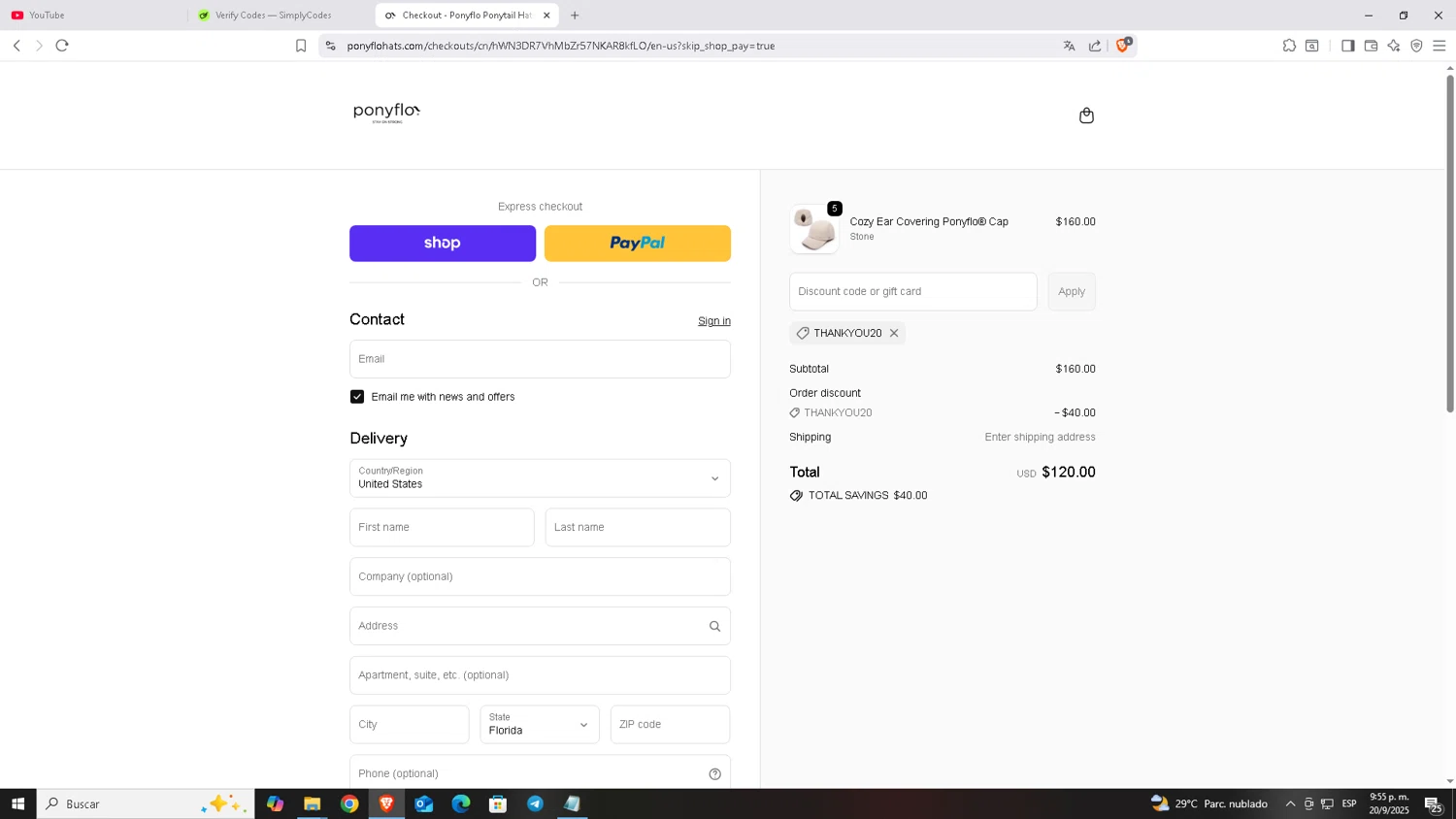Viewport: 1456px width, 819px height.
Task: Click the Phone (optional) field
Action: click(x=540, y=773)
